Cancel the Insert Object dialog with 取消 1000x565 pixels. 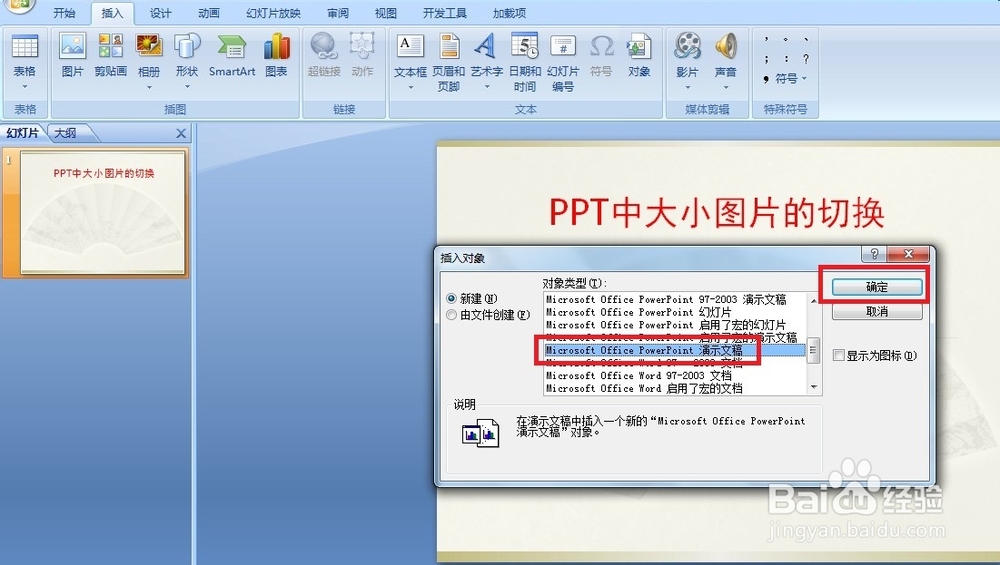[x=877, y=311]
